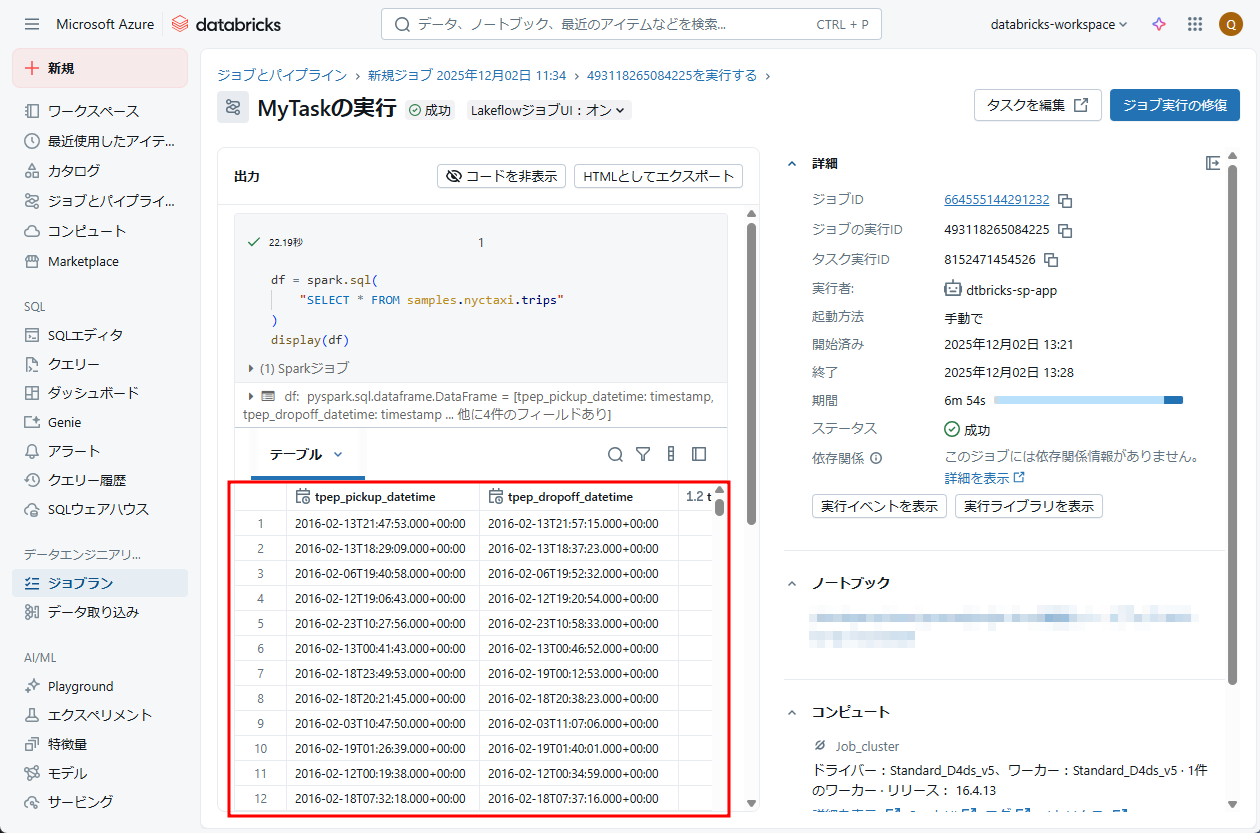Collapse the details side panel icon

(x=1213, y=163)
